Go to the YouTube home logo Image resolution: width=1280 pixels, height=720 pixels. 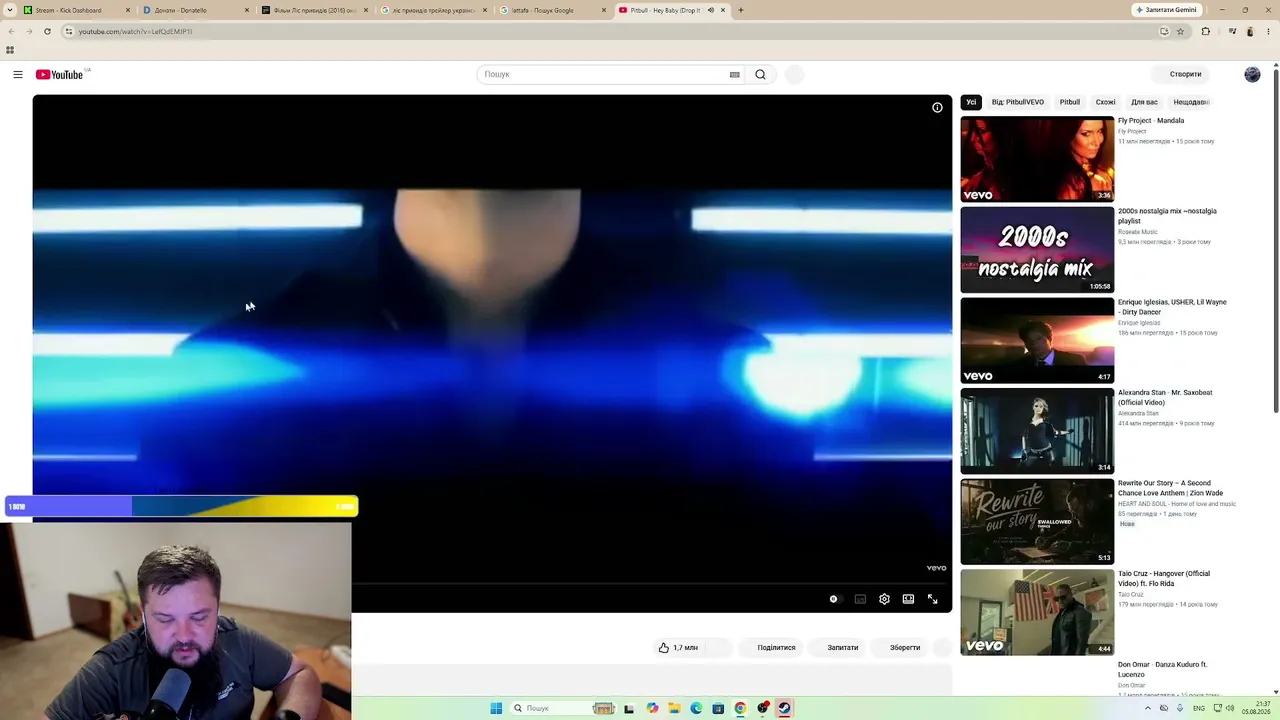(x=60, y=74)
